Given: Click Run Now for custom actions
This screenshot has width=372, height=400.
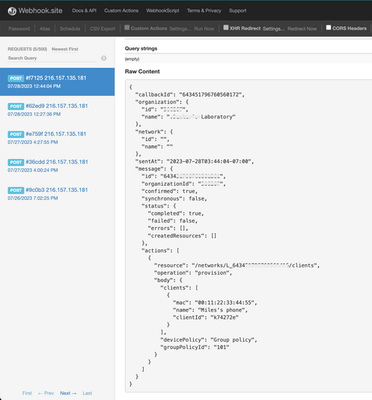Looking at the screenshot, I should tap(204, 29).
